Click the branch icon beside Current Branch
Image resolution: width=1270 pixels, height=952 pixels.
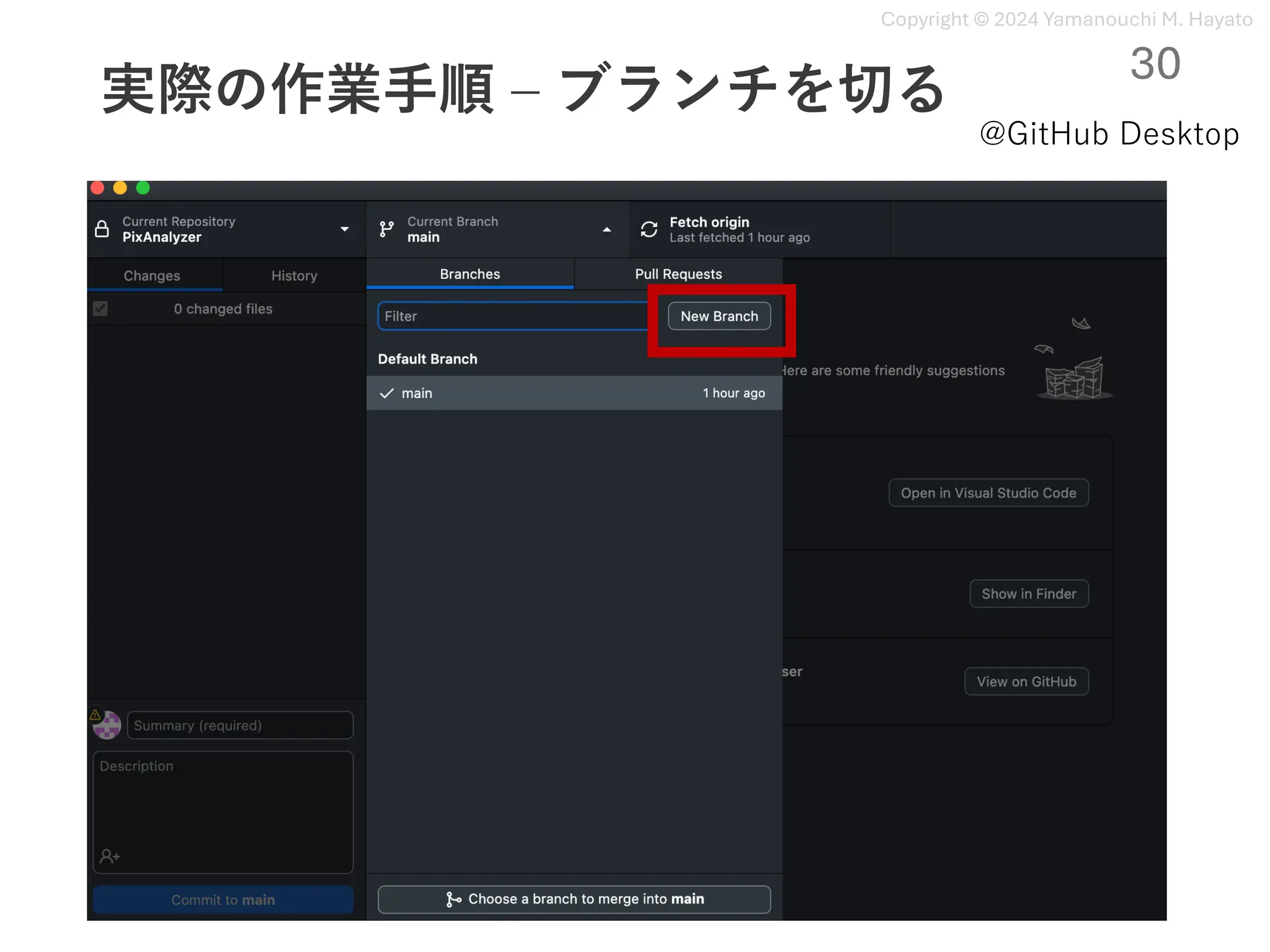click(387, 229)
